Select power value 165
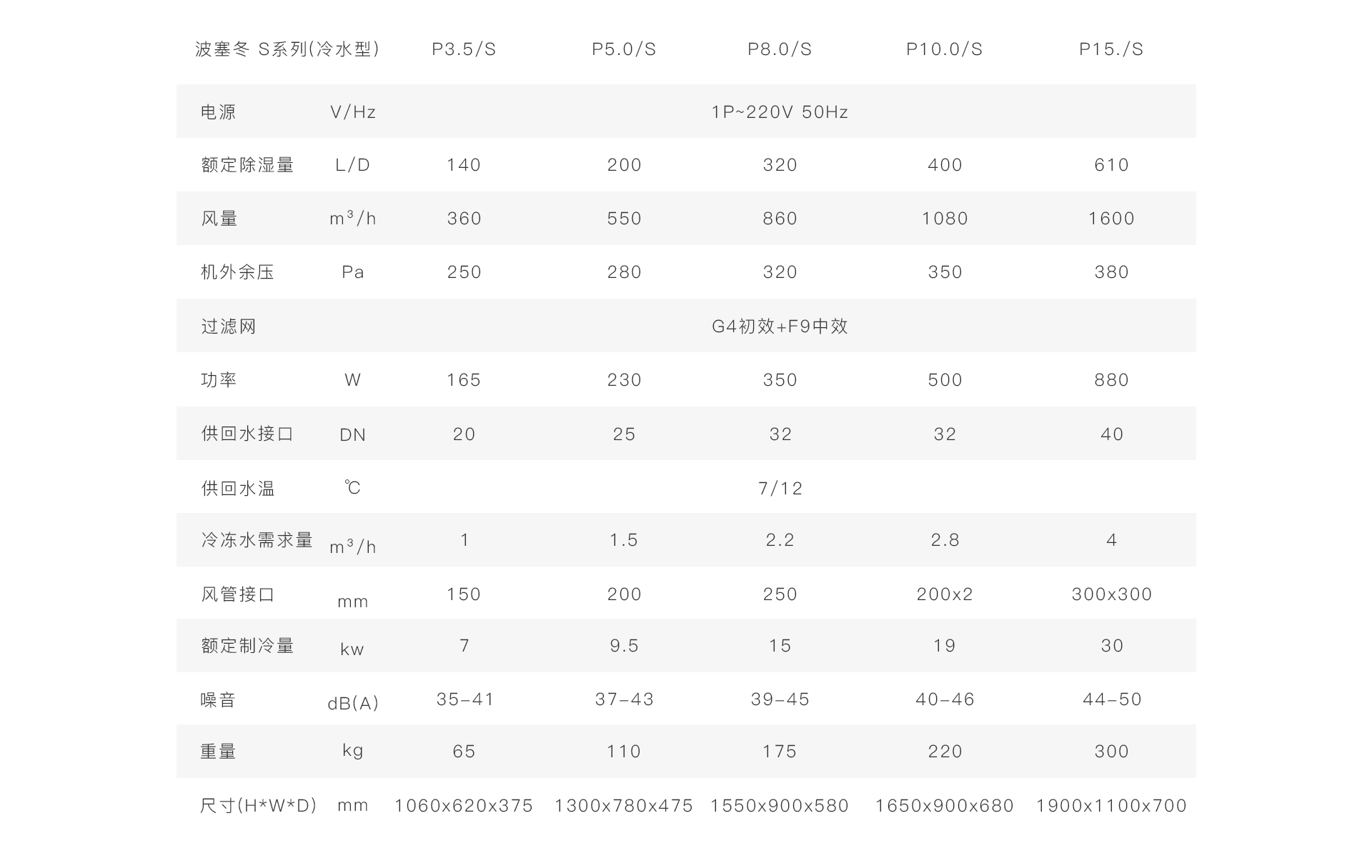This screenshot has height=868, width=1372. pos(464,380)
